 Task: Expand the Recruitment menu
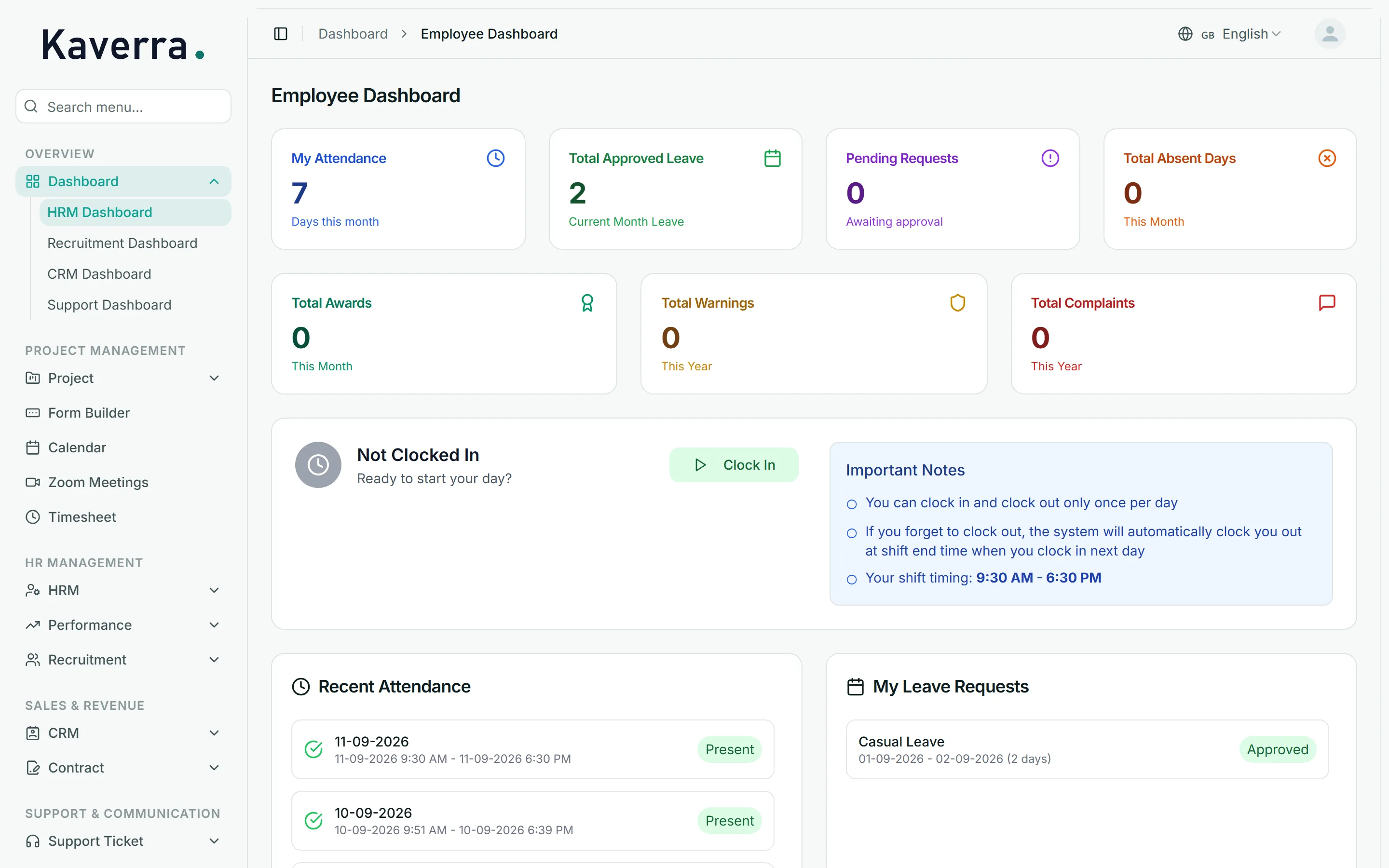(x=123, y=660)
